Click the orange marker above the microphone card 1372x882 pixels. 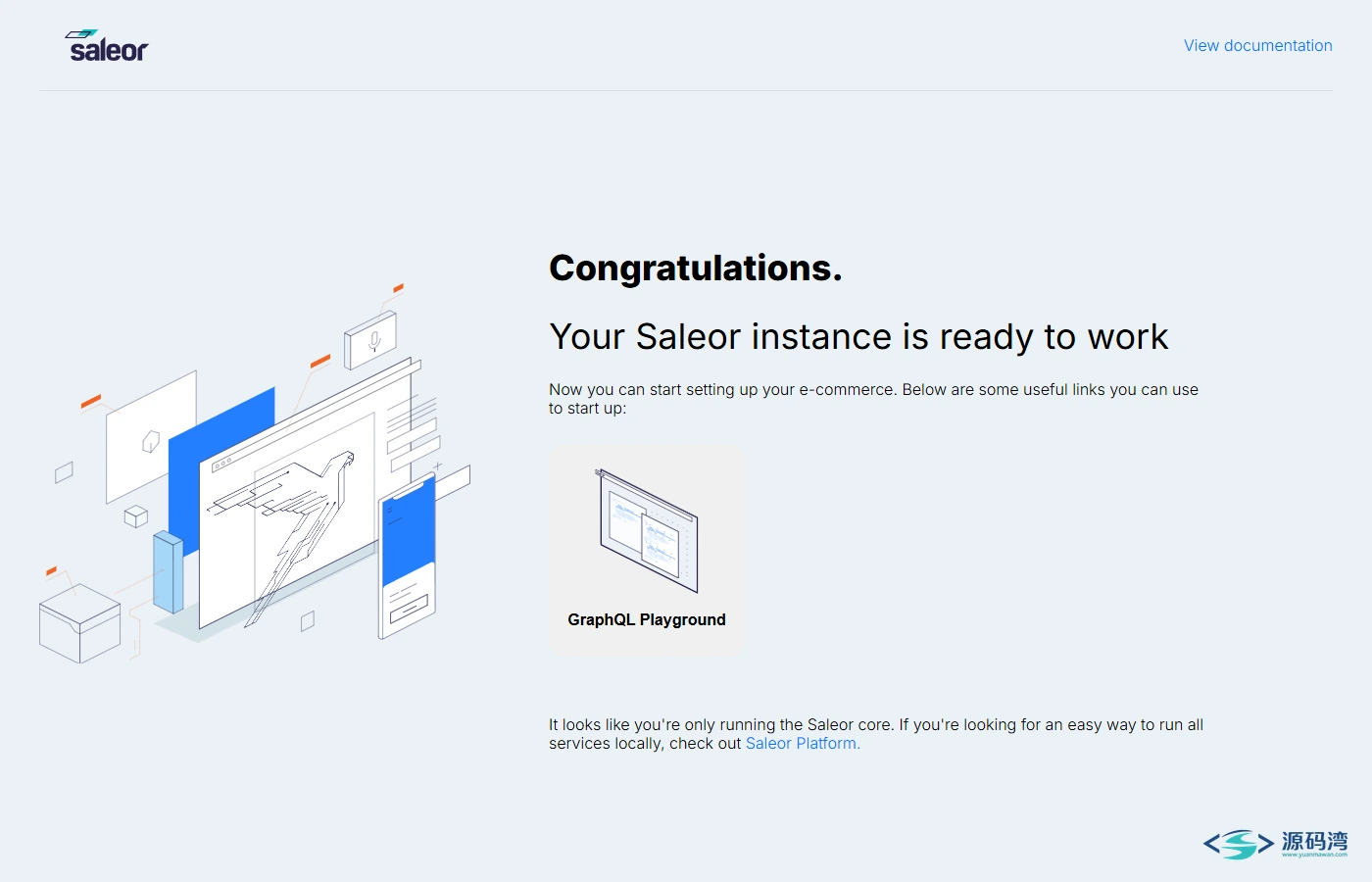[398, 288]
